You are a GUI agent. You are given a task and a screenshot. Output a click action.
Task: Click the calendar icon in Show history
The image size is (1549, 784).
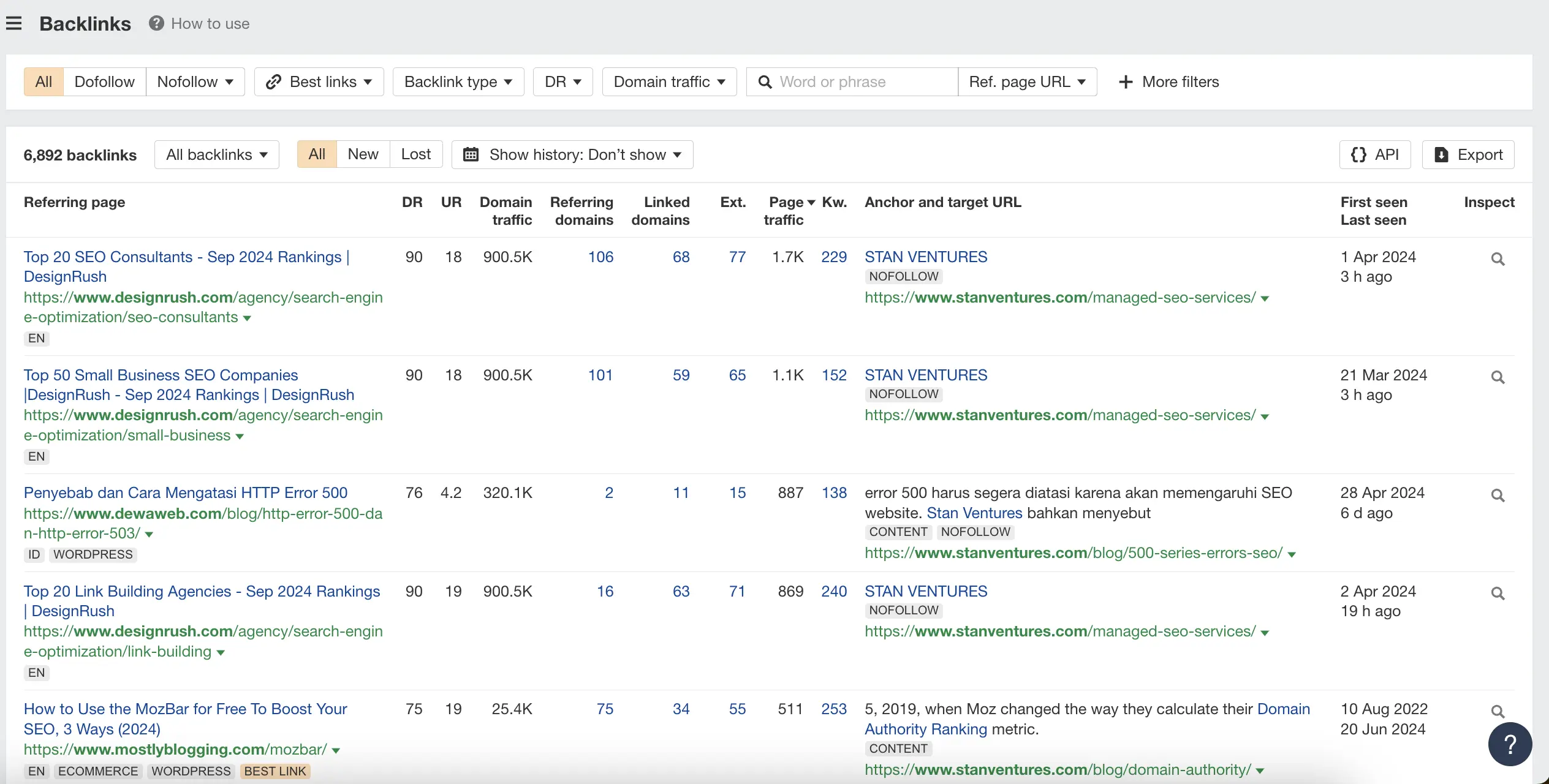coord(471,154)
